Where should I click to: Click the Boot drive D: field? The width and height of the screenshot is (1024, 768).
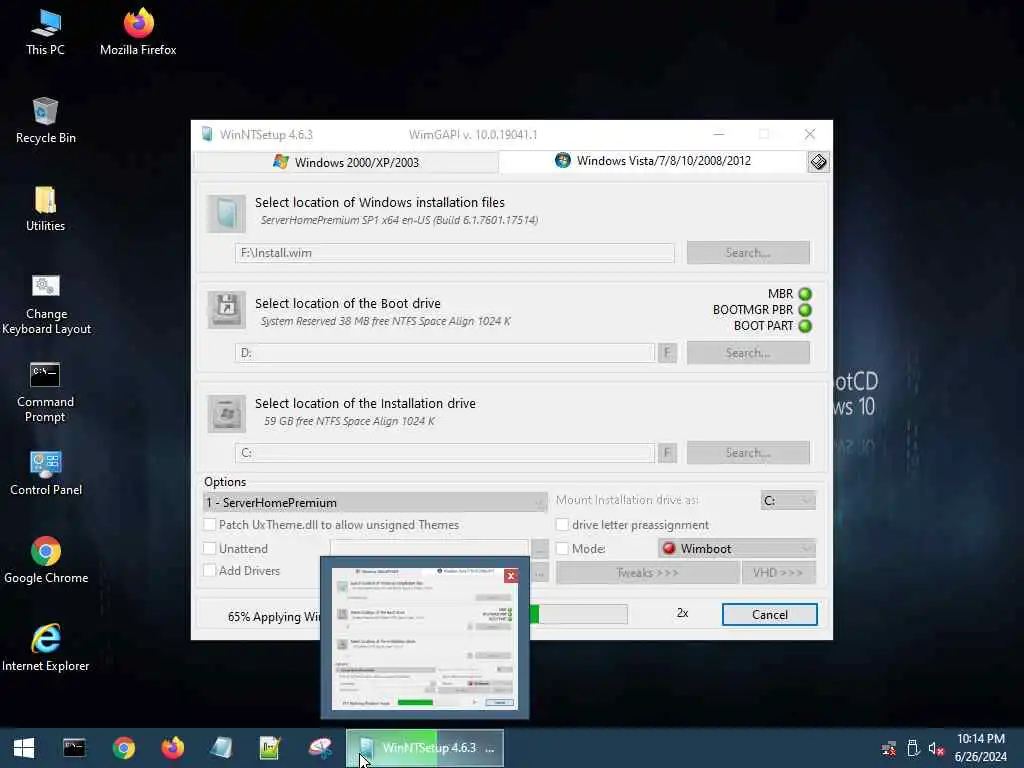tap(445, 353)
